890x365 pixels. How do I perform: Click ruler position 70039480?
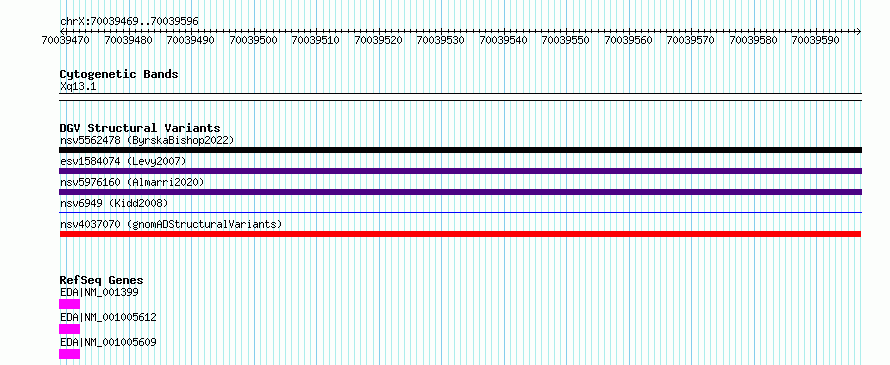pos(128,41)
